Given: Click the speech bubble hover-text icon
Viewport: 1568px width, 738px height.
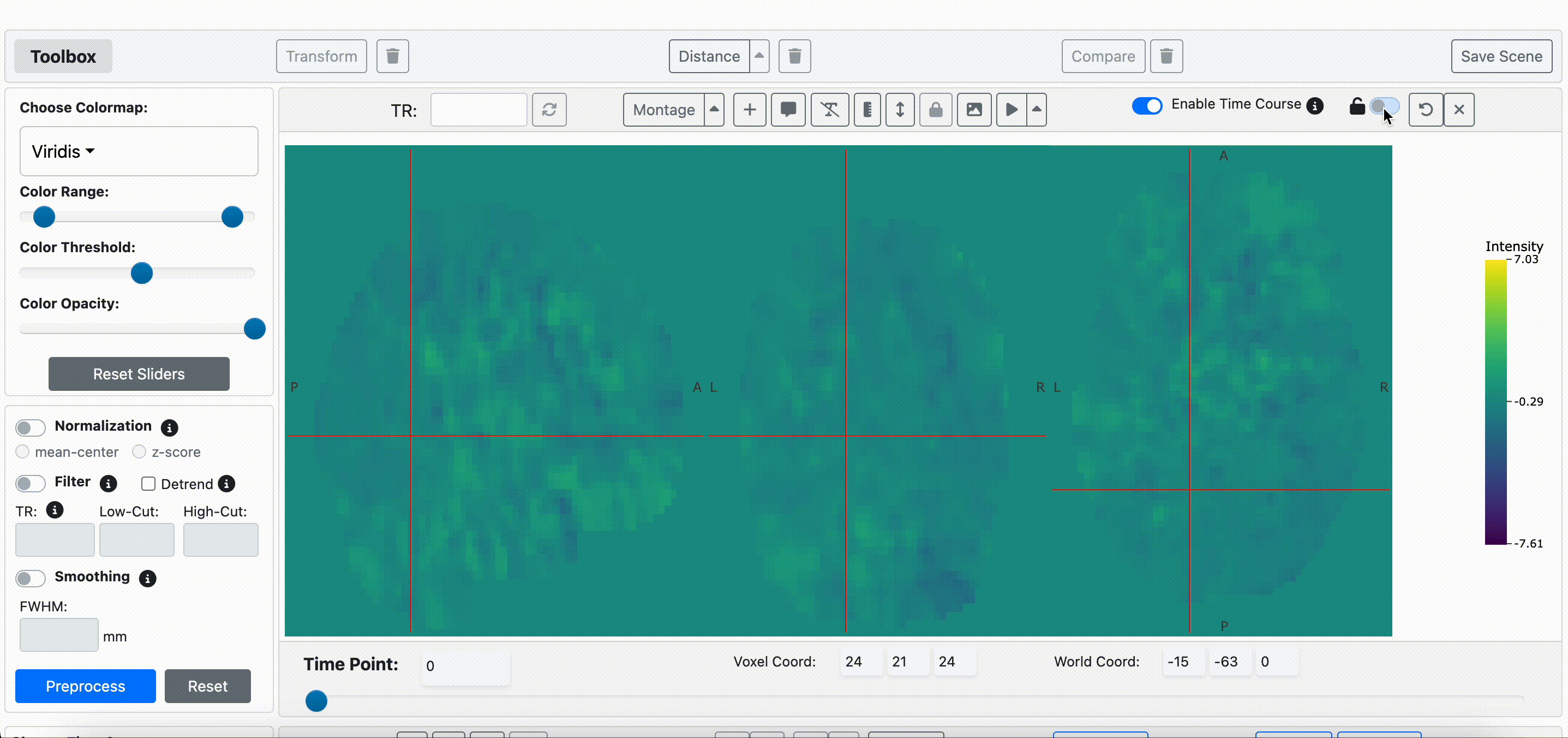Looking at the screenshot, I should [x=788, y=110].
